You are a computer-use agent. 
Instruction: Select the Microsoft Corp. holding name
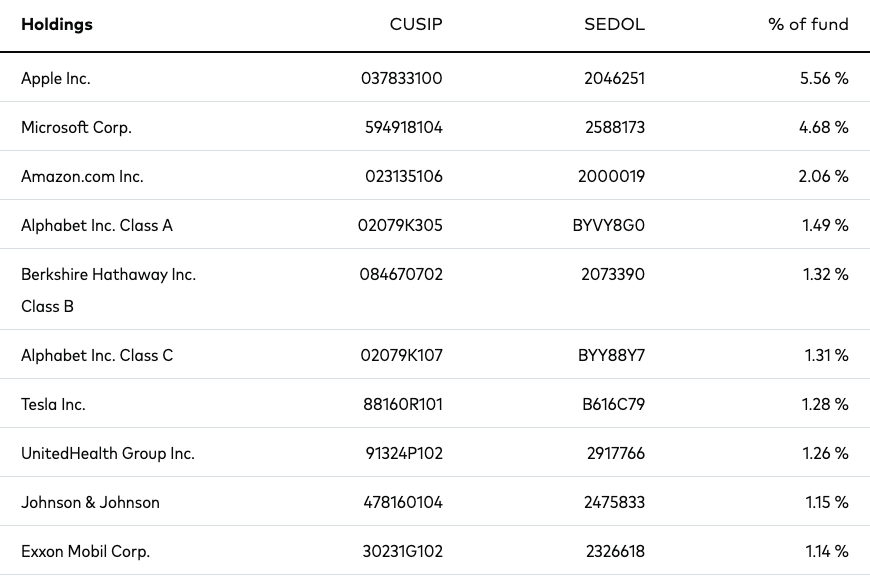click(x=76, y=128)
